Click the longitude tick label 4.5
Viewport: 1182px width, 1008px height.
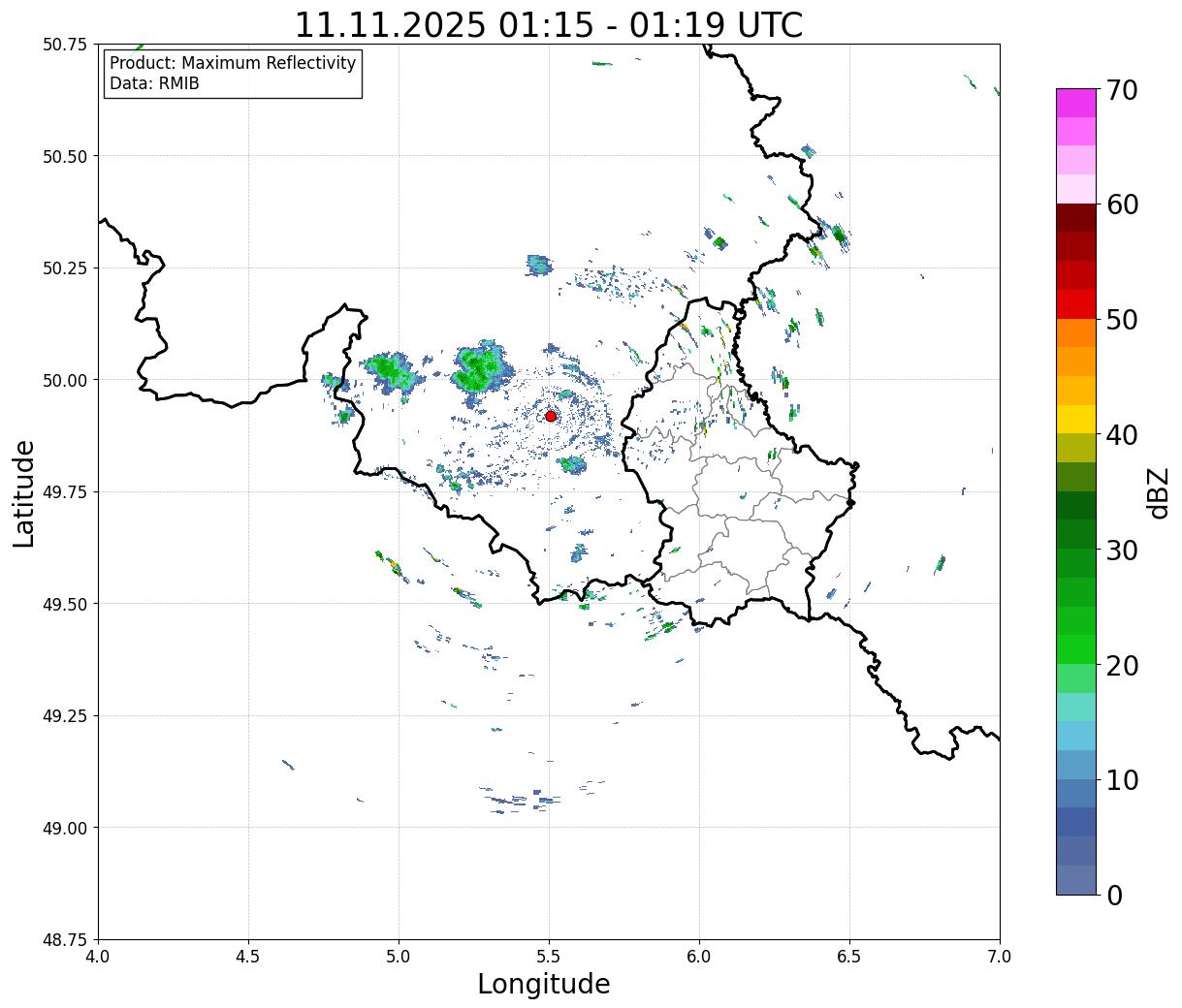pyautogui.click(x=248, y=957)
